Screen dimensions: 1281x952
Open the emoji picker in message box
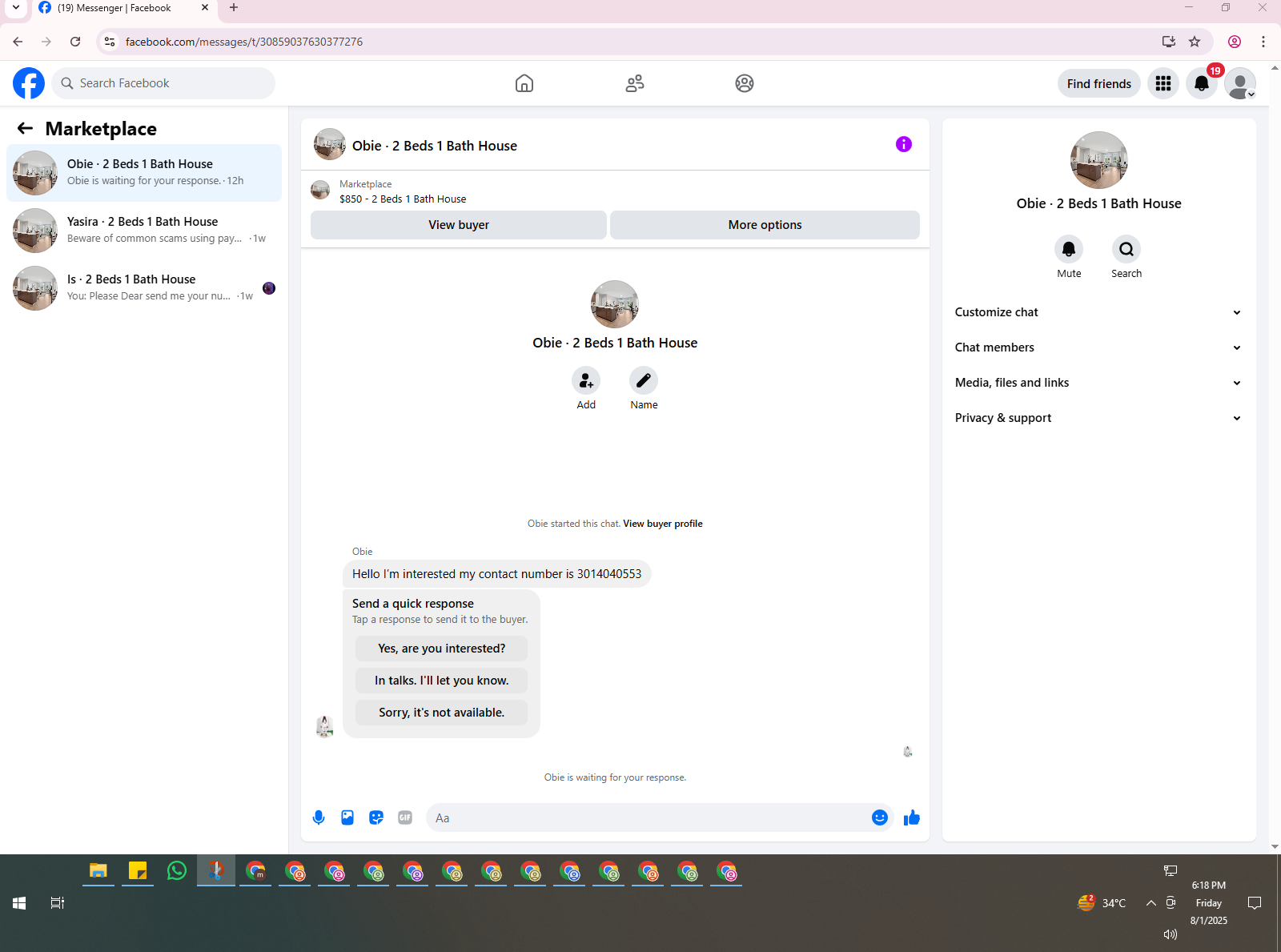coord(880,817)
